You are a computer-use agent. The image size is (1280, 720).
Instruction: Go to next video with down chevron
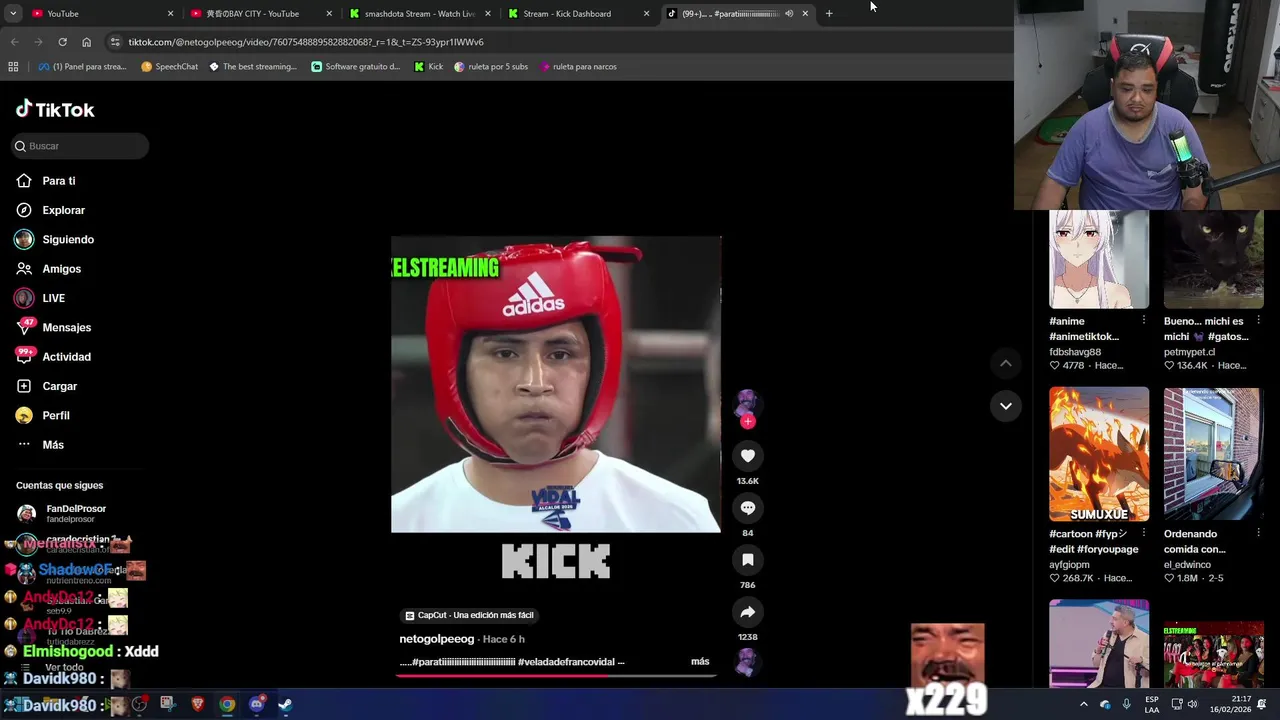click(x=1006, y=406)
